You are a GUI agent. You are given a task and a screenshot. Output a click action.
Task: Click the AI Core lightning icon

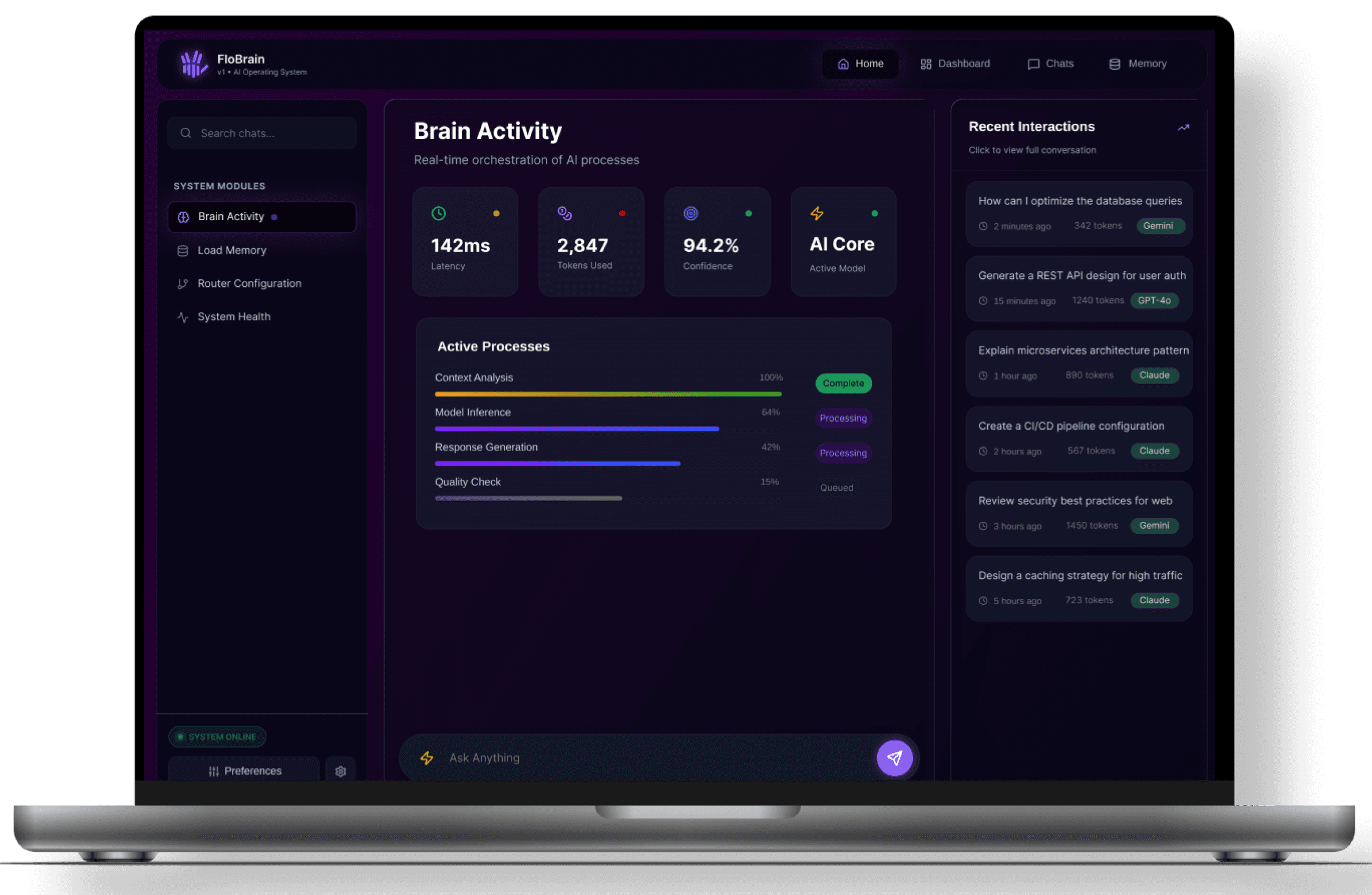click(817, 214)
